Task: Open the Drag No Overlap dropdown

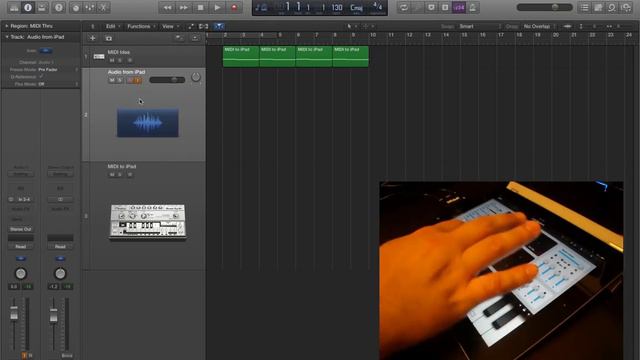Action: coord(540,26)
